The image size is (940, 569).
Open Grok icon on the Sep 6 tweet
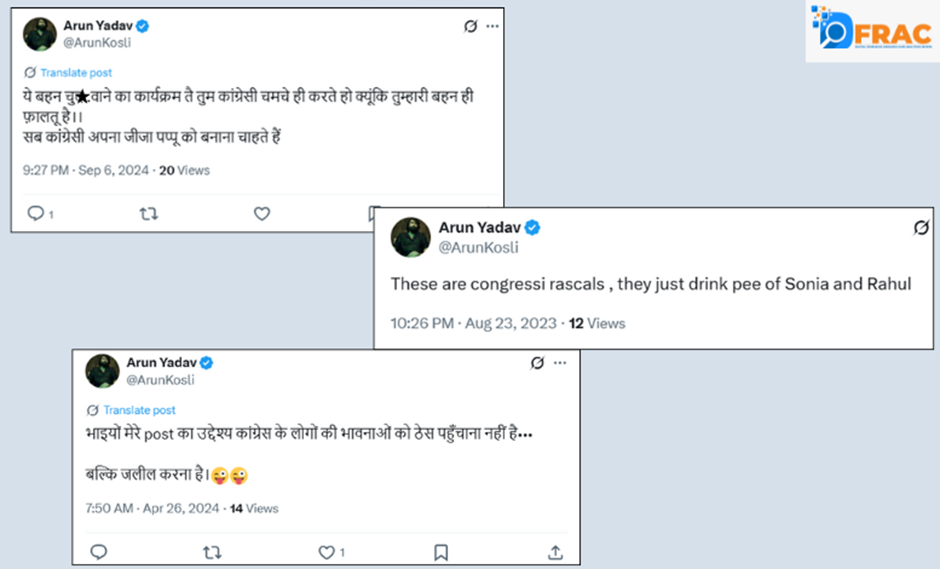471,27
